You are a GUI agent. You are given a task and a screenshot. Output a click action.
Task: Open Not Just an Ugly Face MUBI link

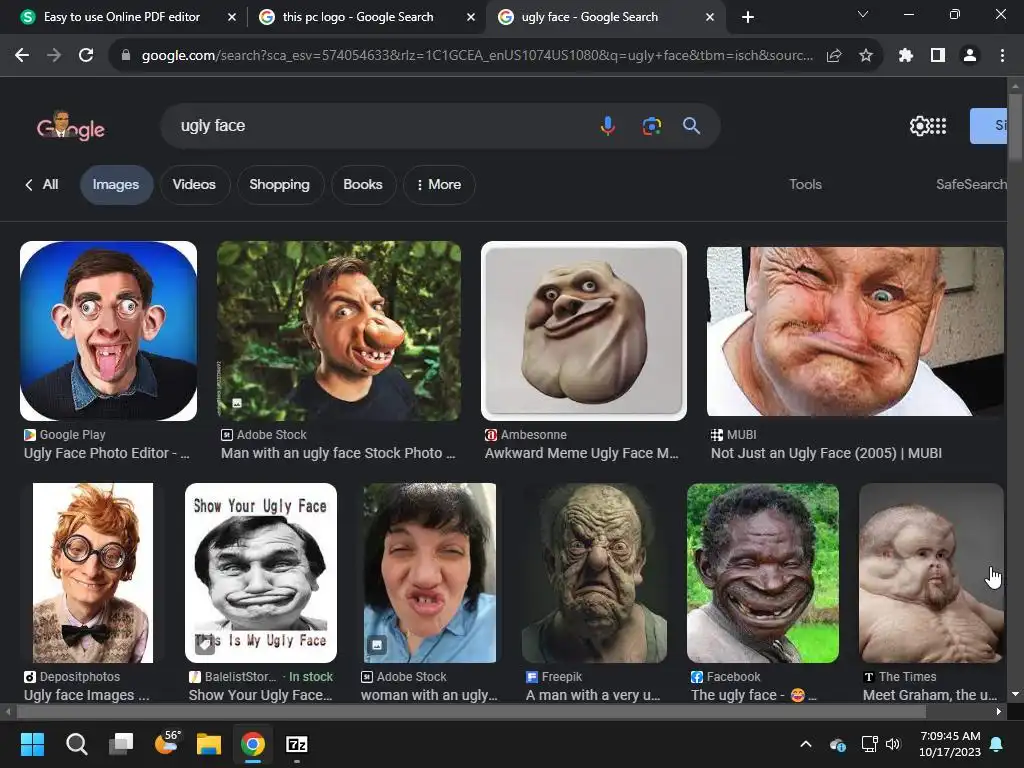826,453
